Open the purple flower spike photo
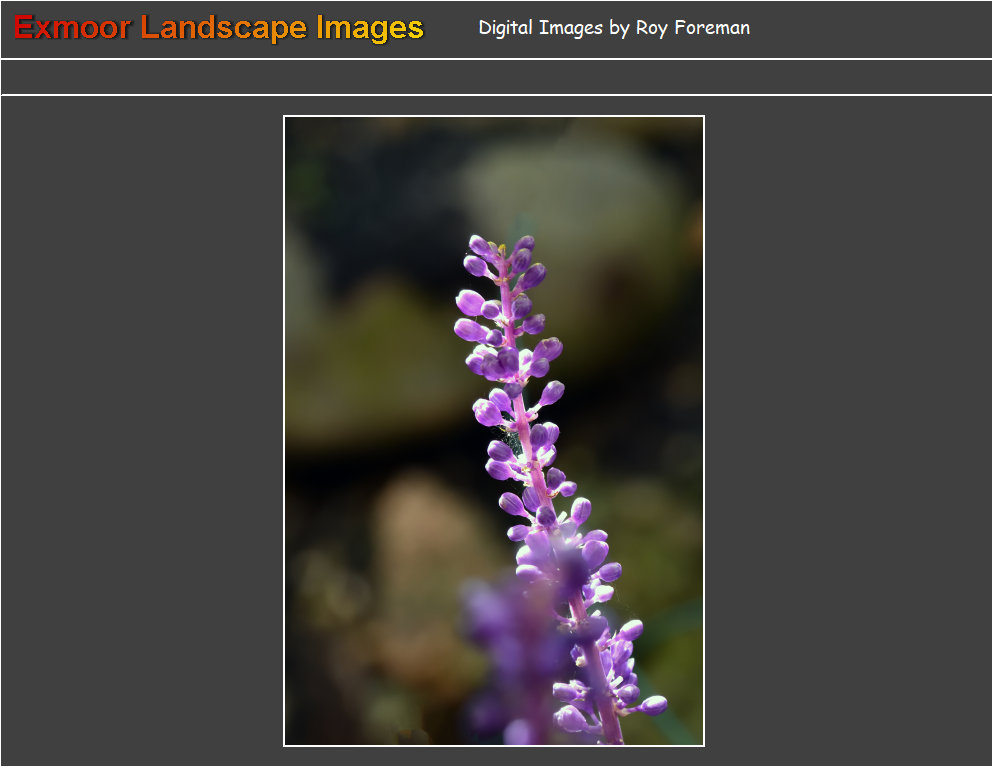Viewport: 993px width, 767px height. [494, 431]
